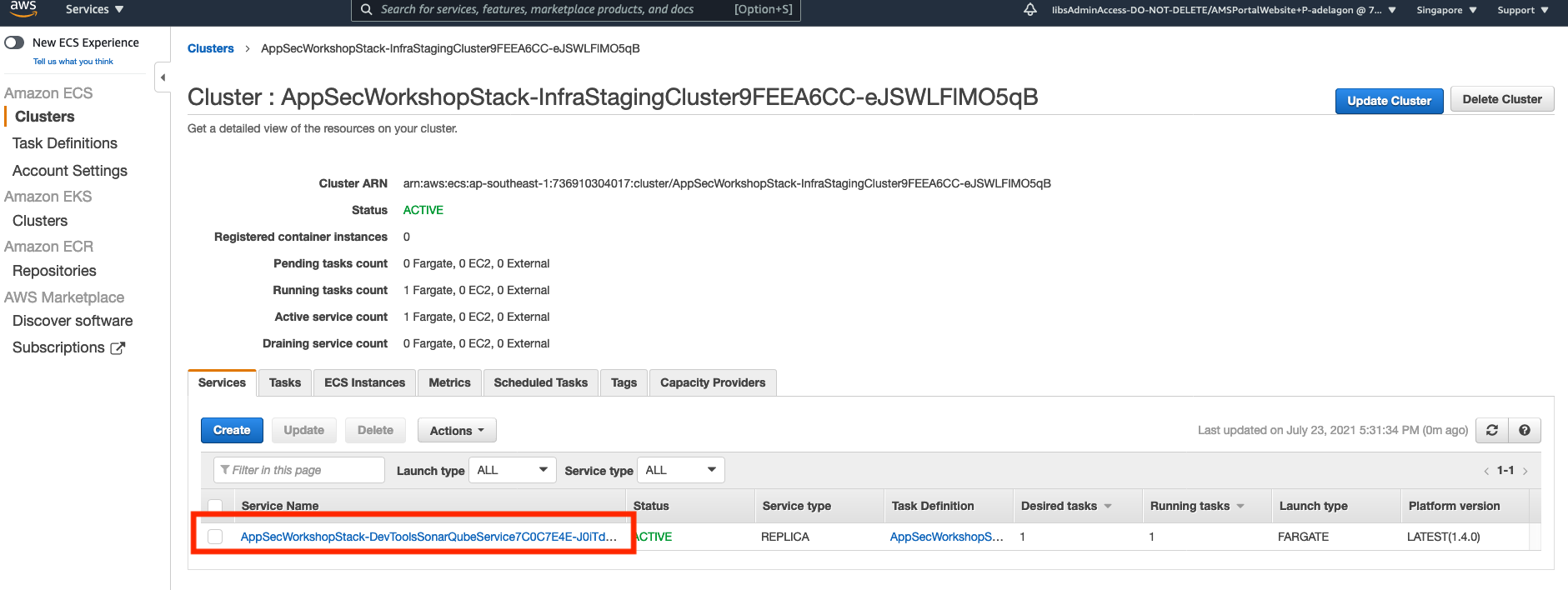The height and width of the screenshot is (590, 1568).
Task: Click the Create service button
Action: [232, 430]
